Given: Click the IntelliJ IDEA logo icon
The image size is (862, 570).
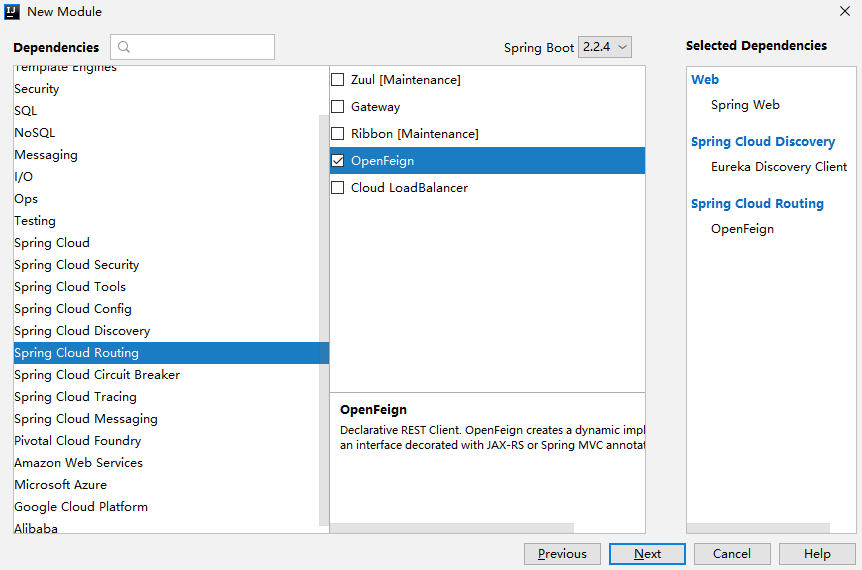Looking at the screenshot, I should pyautogui.click(x=12, y=12).
